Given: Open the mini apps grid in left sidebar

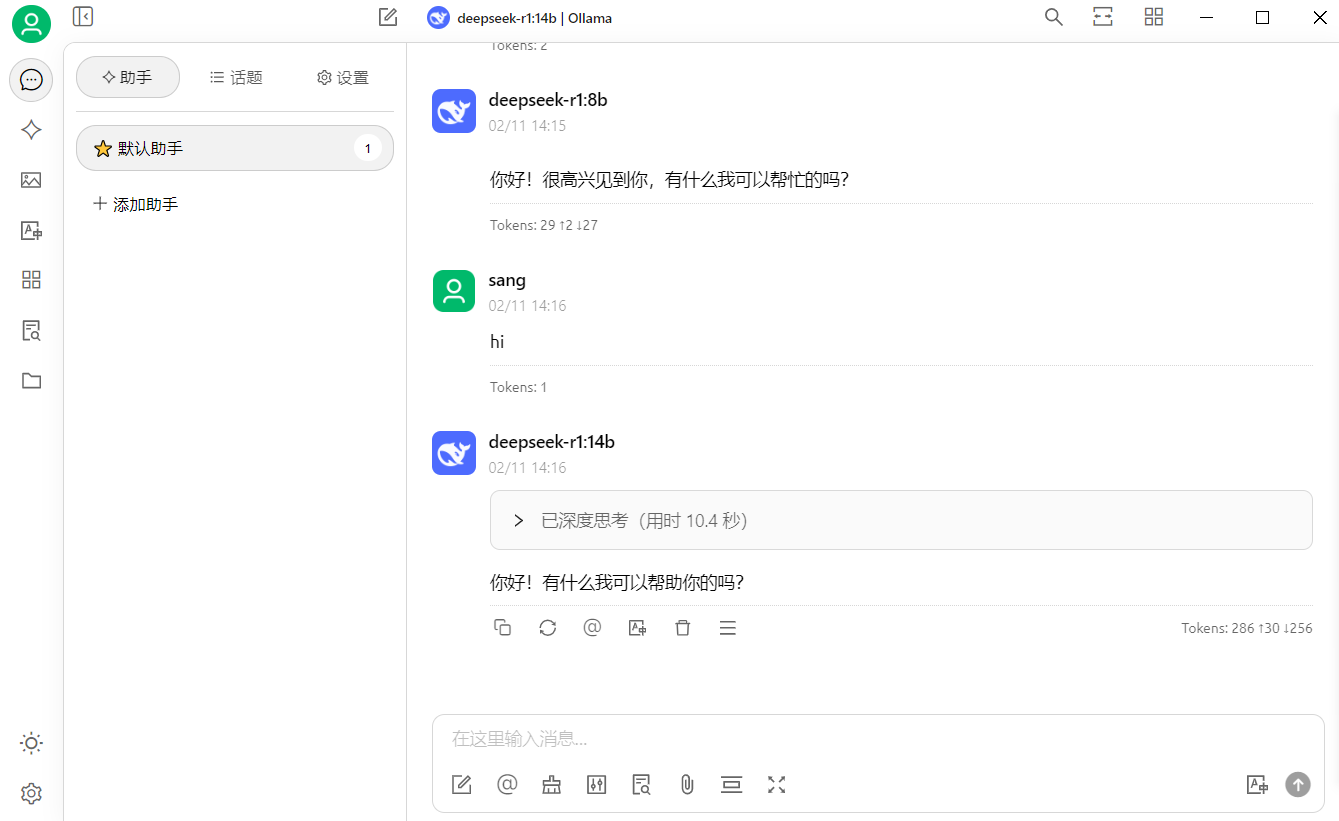Looking at the screenshot, I should pos(31,280).
